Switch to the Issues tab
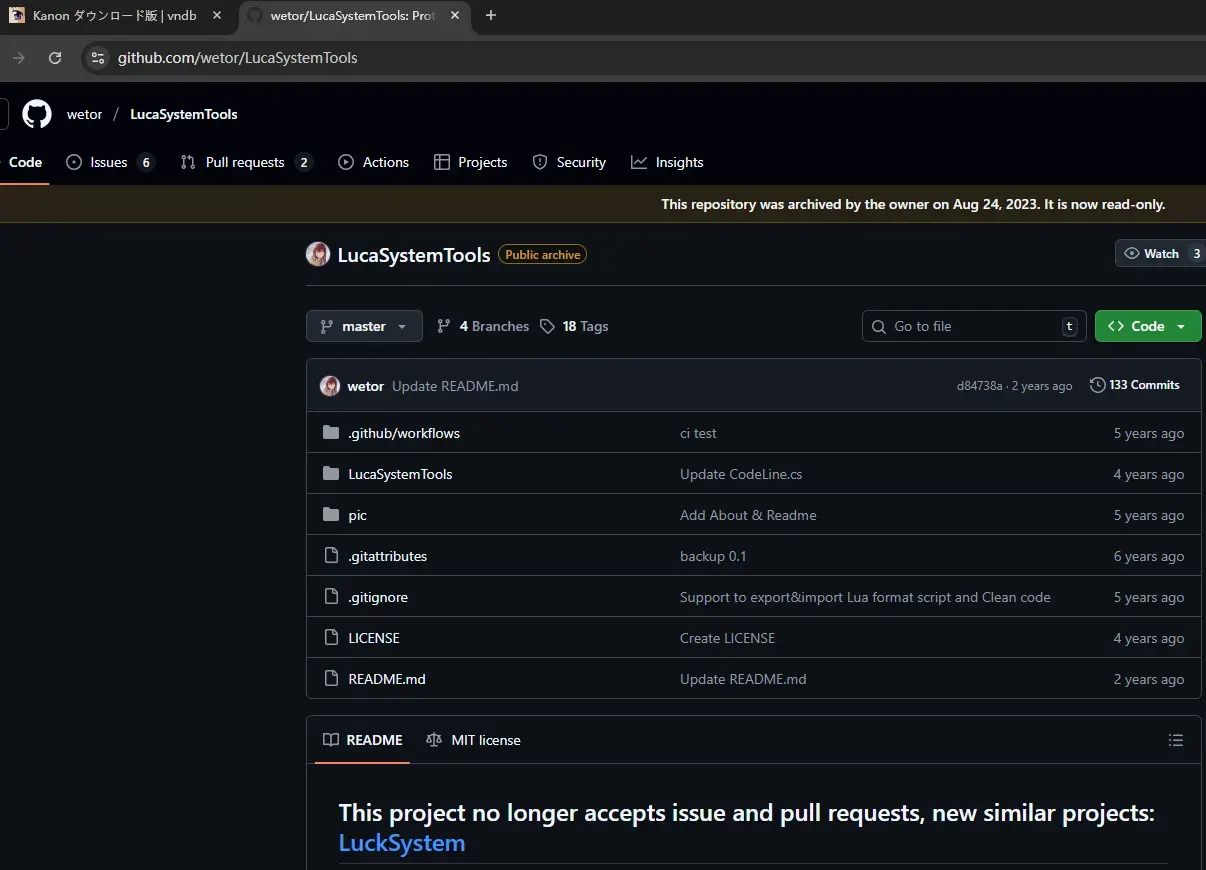Screen dimensions: 1206x870 [110, 162]
